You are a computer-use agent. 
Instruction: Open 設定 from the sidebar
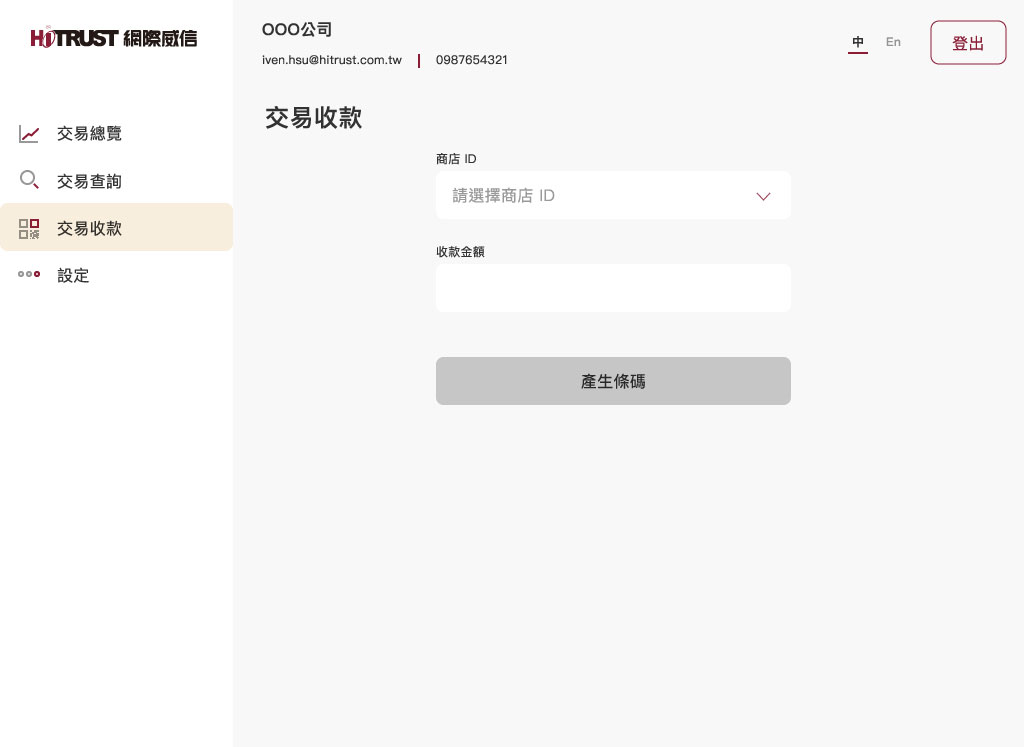[73, 275]
